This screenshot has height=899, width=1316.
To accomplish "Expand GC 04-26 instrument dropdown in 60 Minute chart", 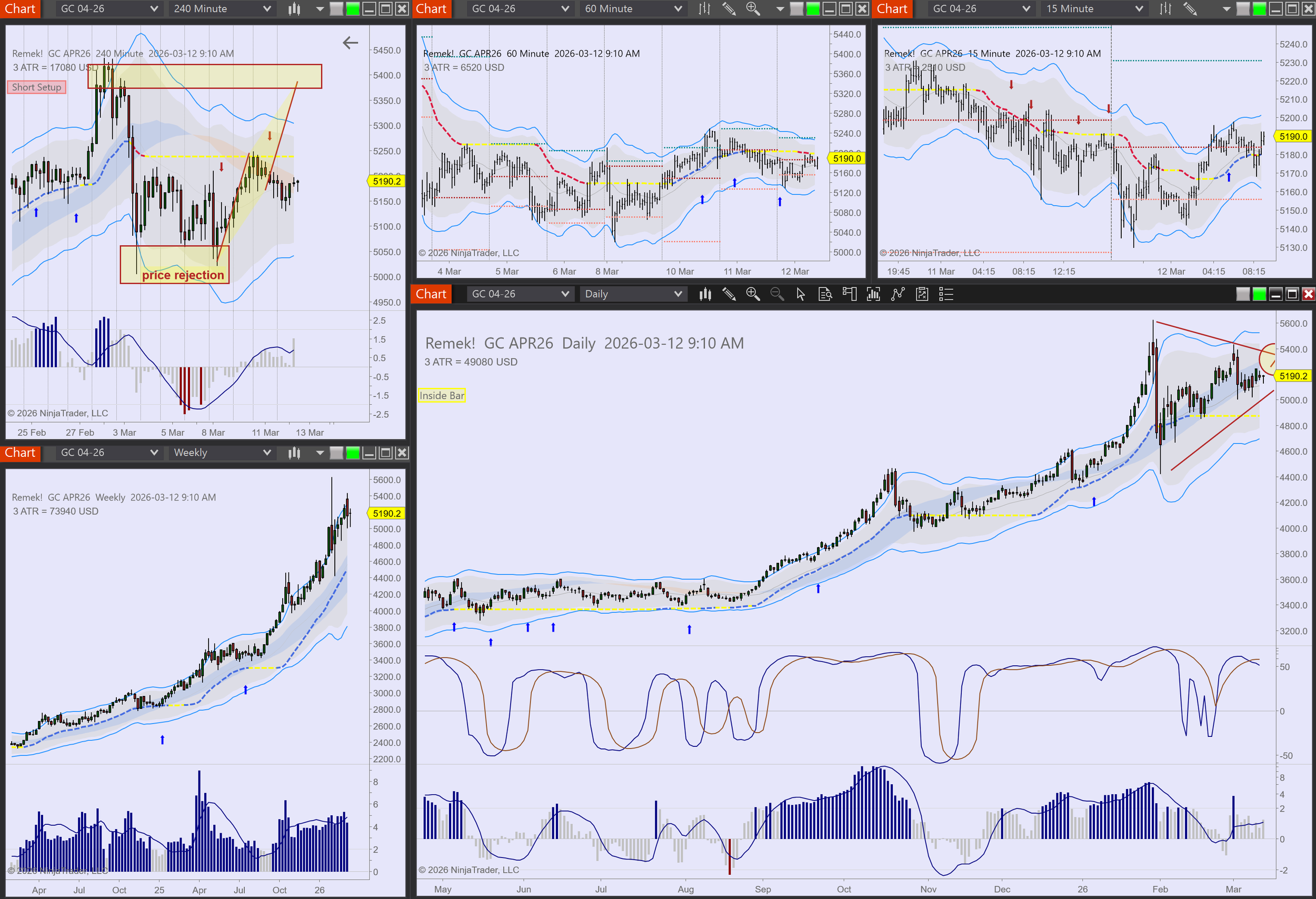I will pyautogui.click(x=520, y=8).
